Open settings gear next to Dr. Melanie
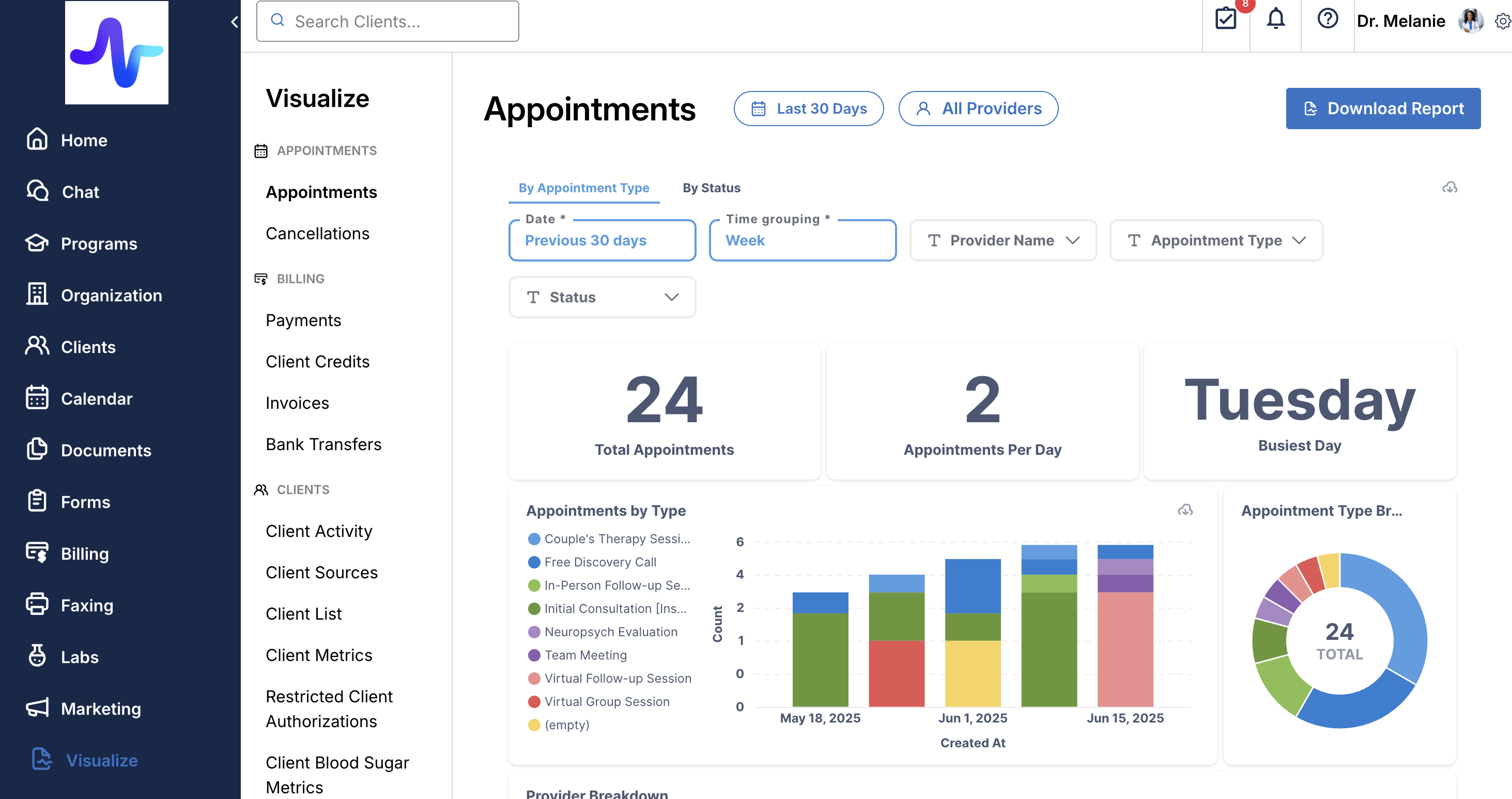The width and height of the screenshot is (1512, 799). click(1503, 21)
